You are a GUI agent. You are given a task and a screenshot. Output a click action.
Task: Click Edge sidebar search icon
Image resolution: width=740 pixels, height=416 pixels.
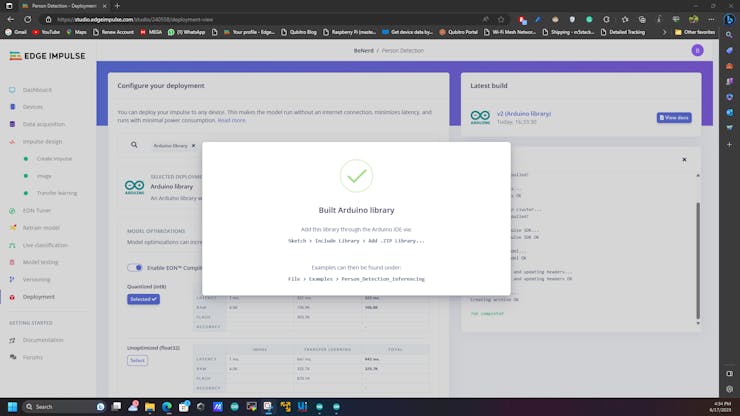(x=730, y=35)
